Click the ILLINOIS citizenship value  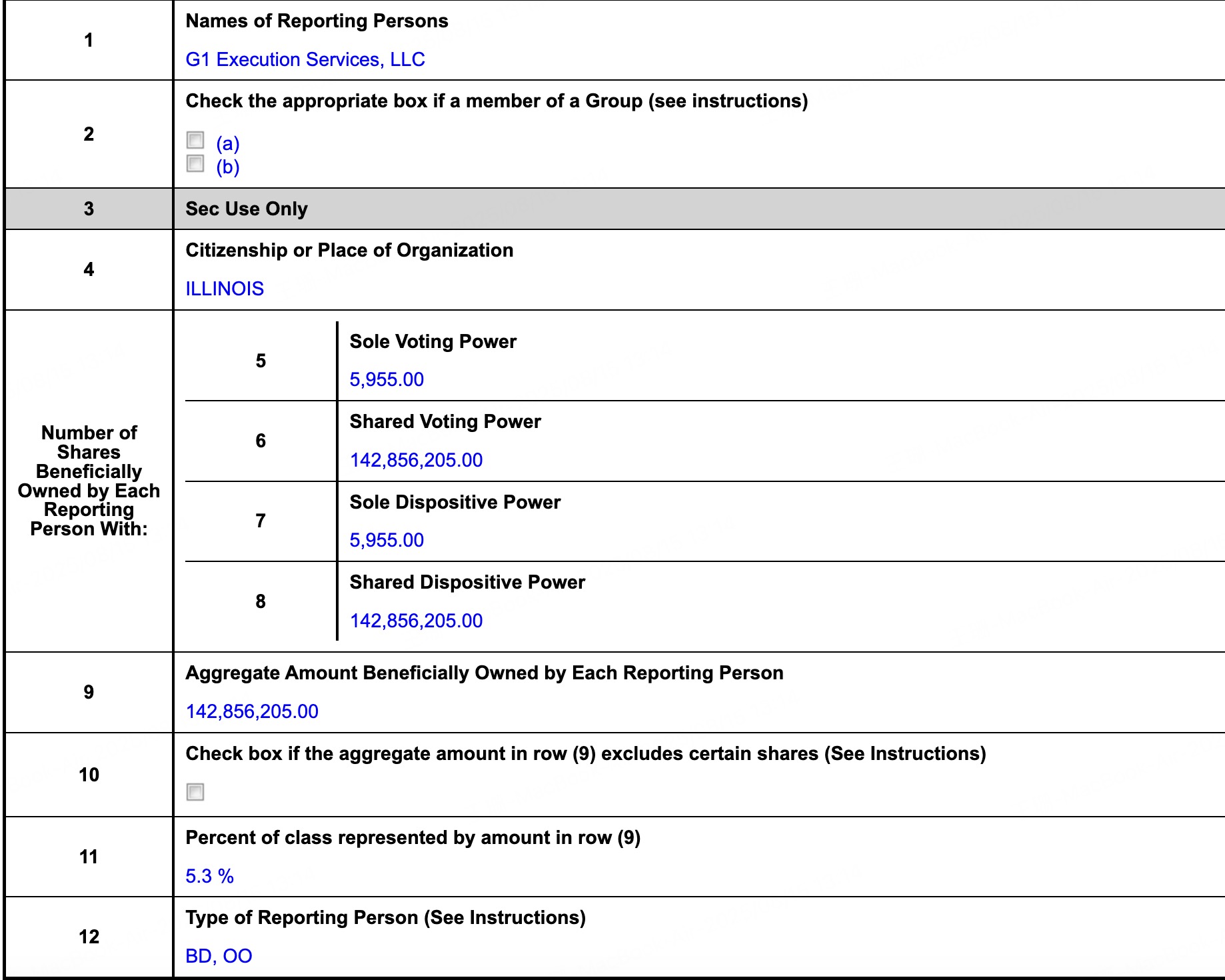[x=225, y=289]
